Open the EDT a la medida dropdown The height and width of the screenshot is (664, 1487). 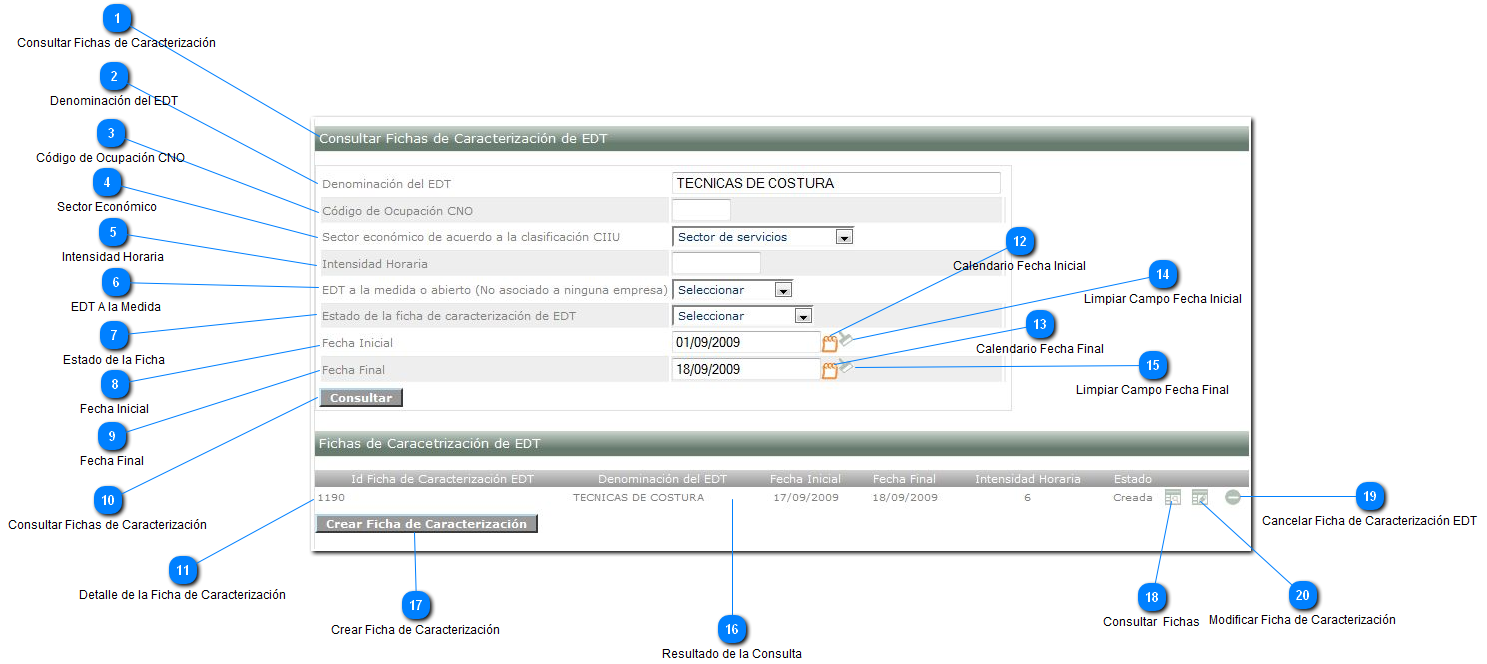783,290
